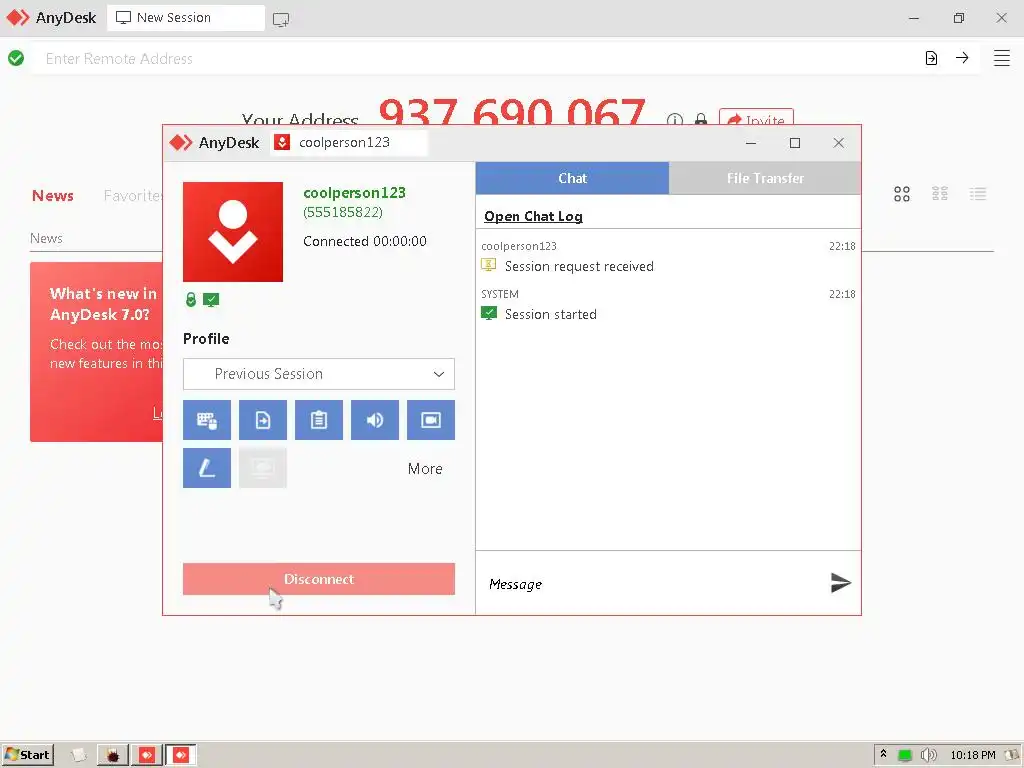Click the Message input field
The height and width of the screenshot is (768, 1024).
pyautogui.click(x=653, y=584)
